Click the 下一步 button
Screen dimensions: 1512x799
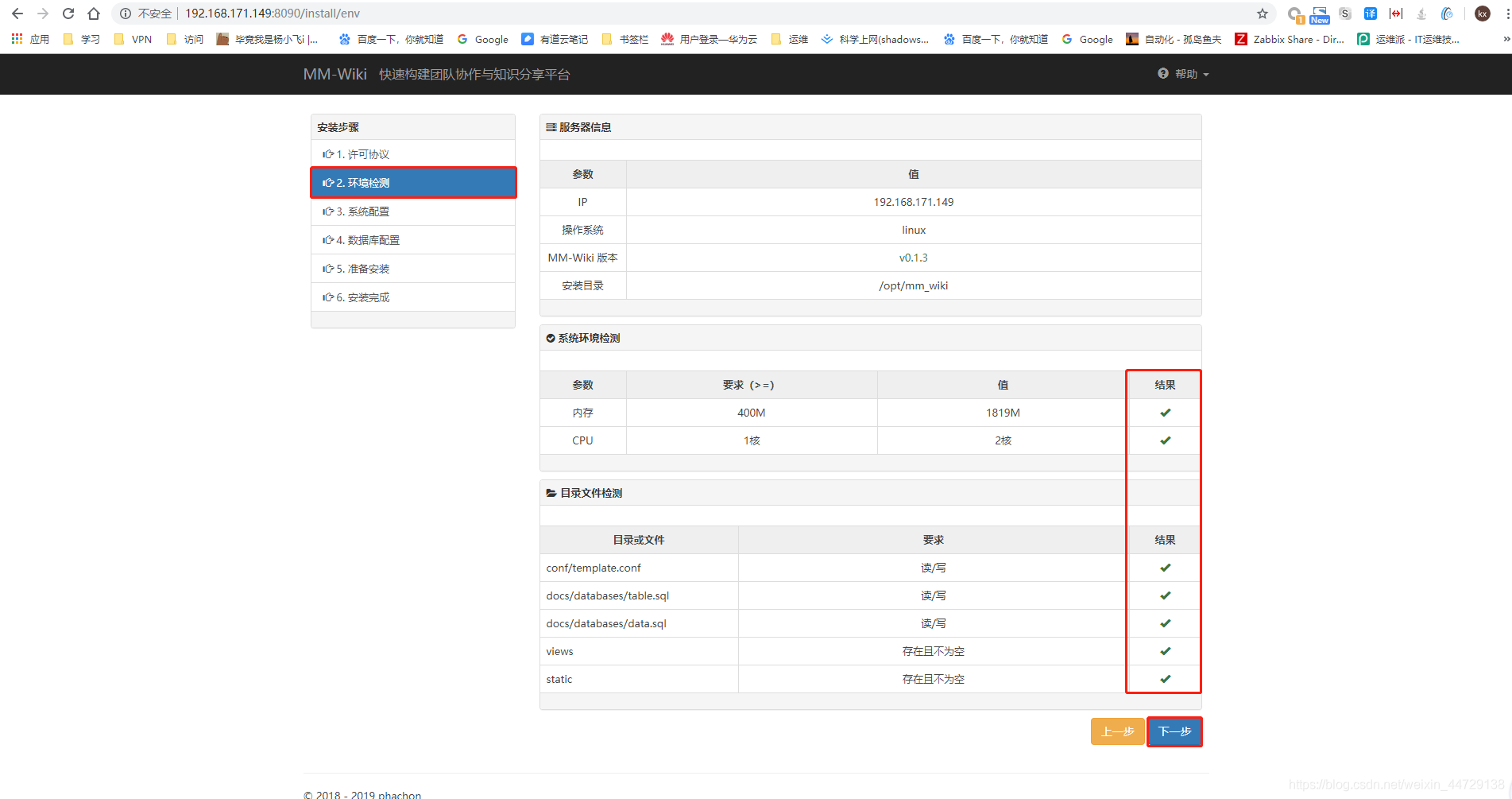(1174, 731)
